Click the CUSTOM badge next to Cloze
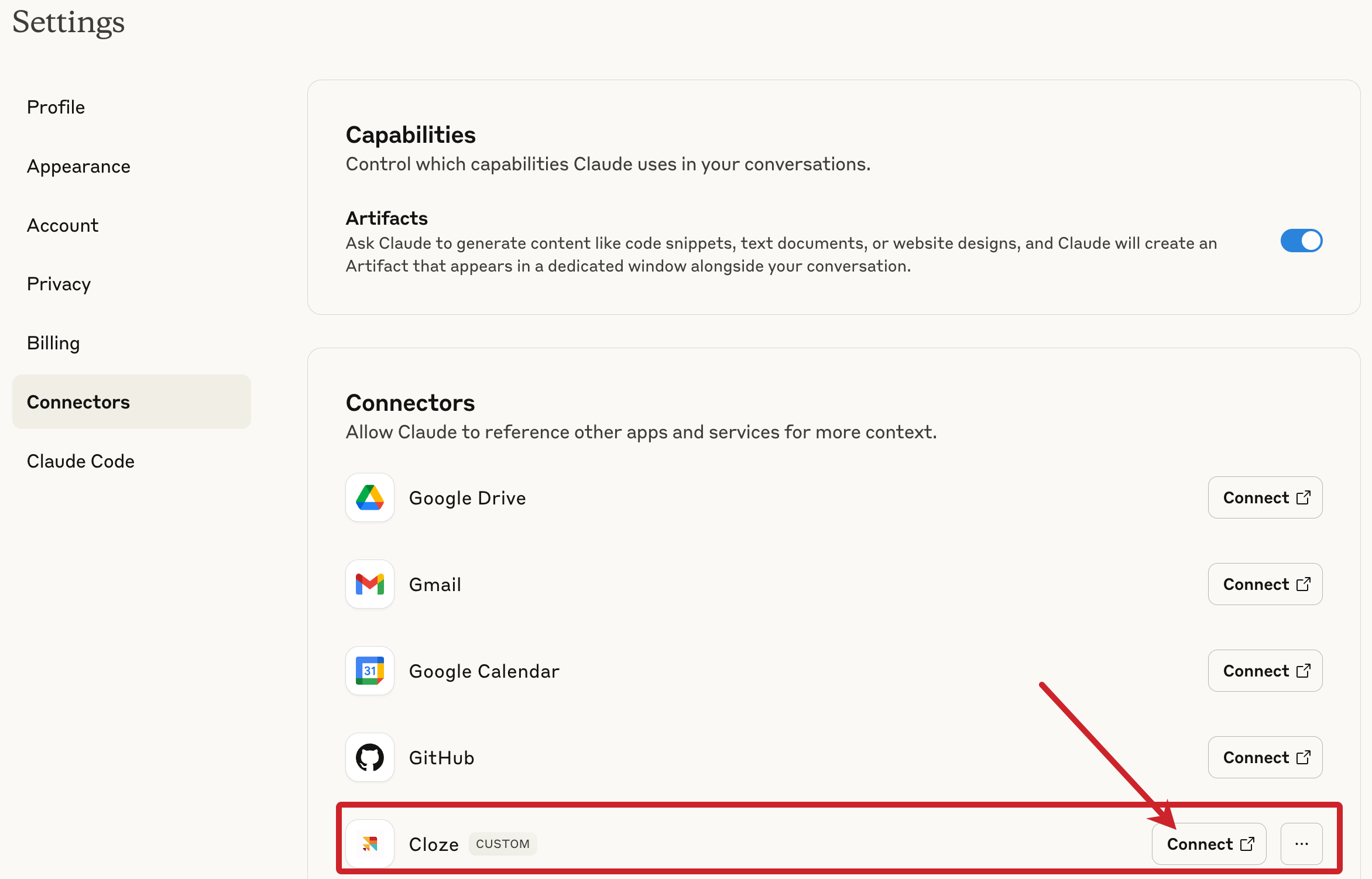 pyautogui.click(x=503, y=844)
